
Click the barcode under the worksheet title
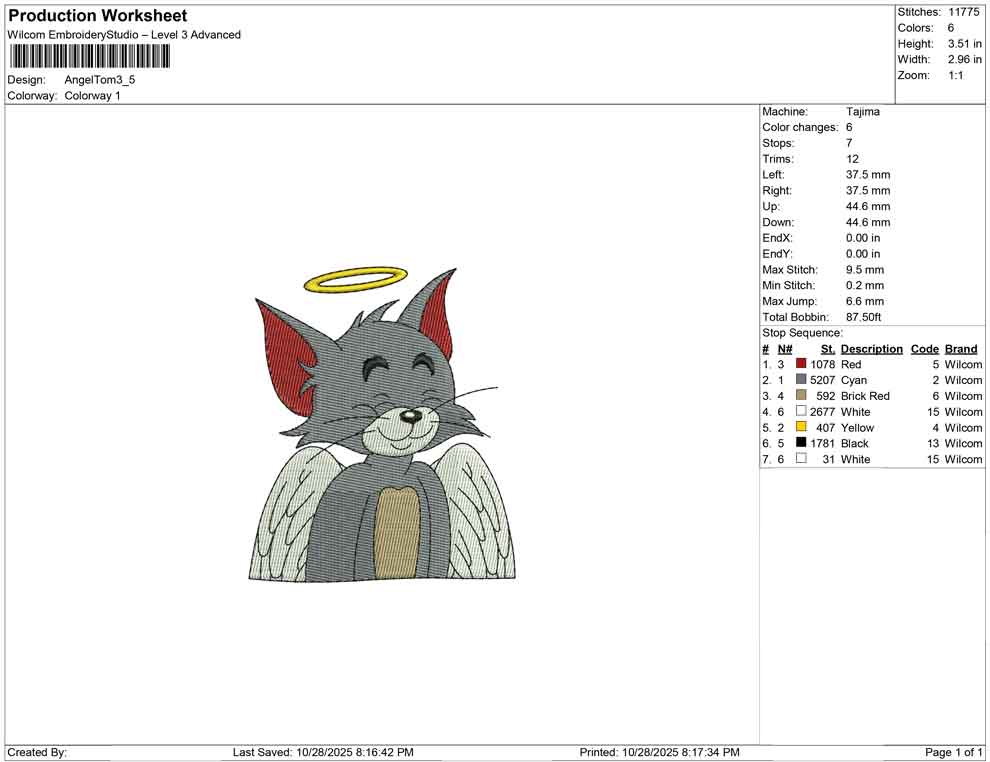coord(90,56)
